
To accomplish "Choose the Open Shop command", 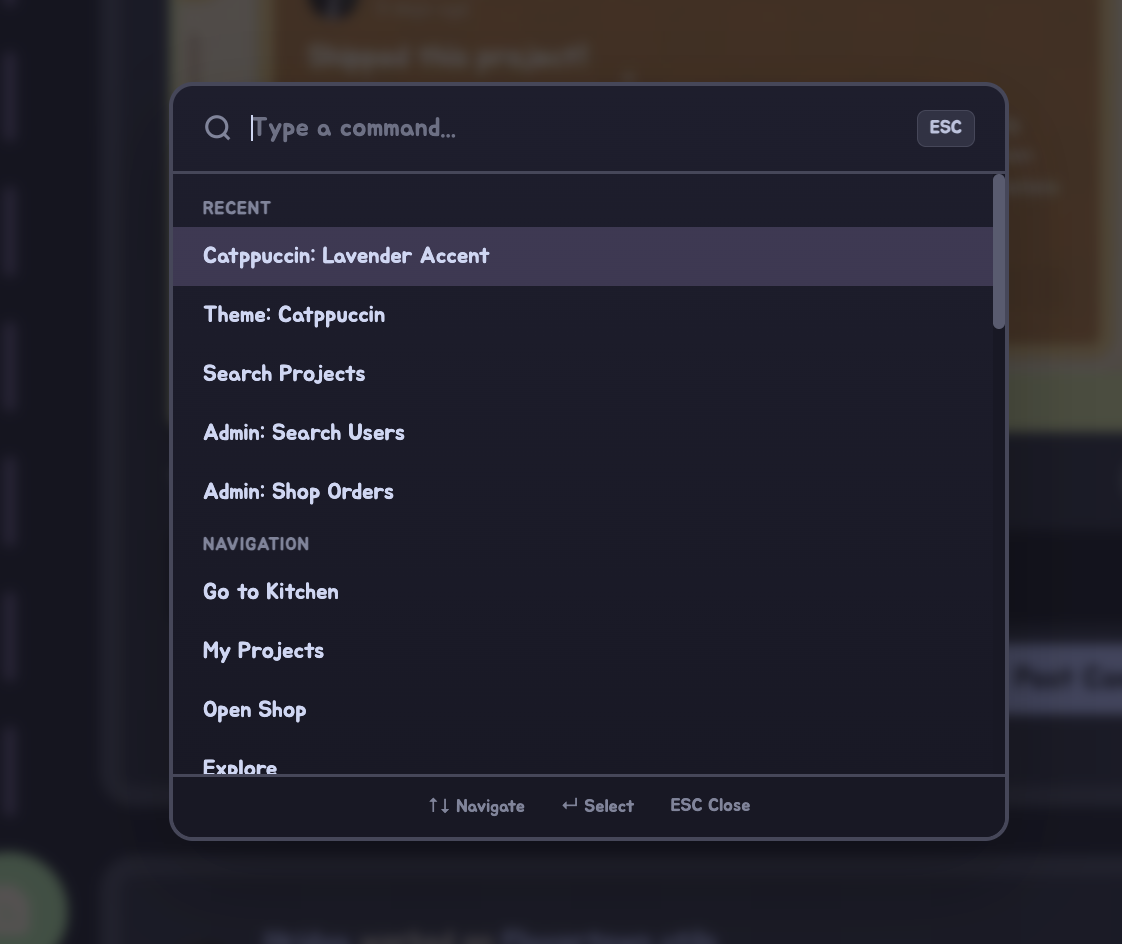I will (255, 710).
